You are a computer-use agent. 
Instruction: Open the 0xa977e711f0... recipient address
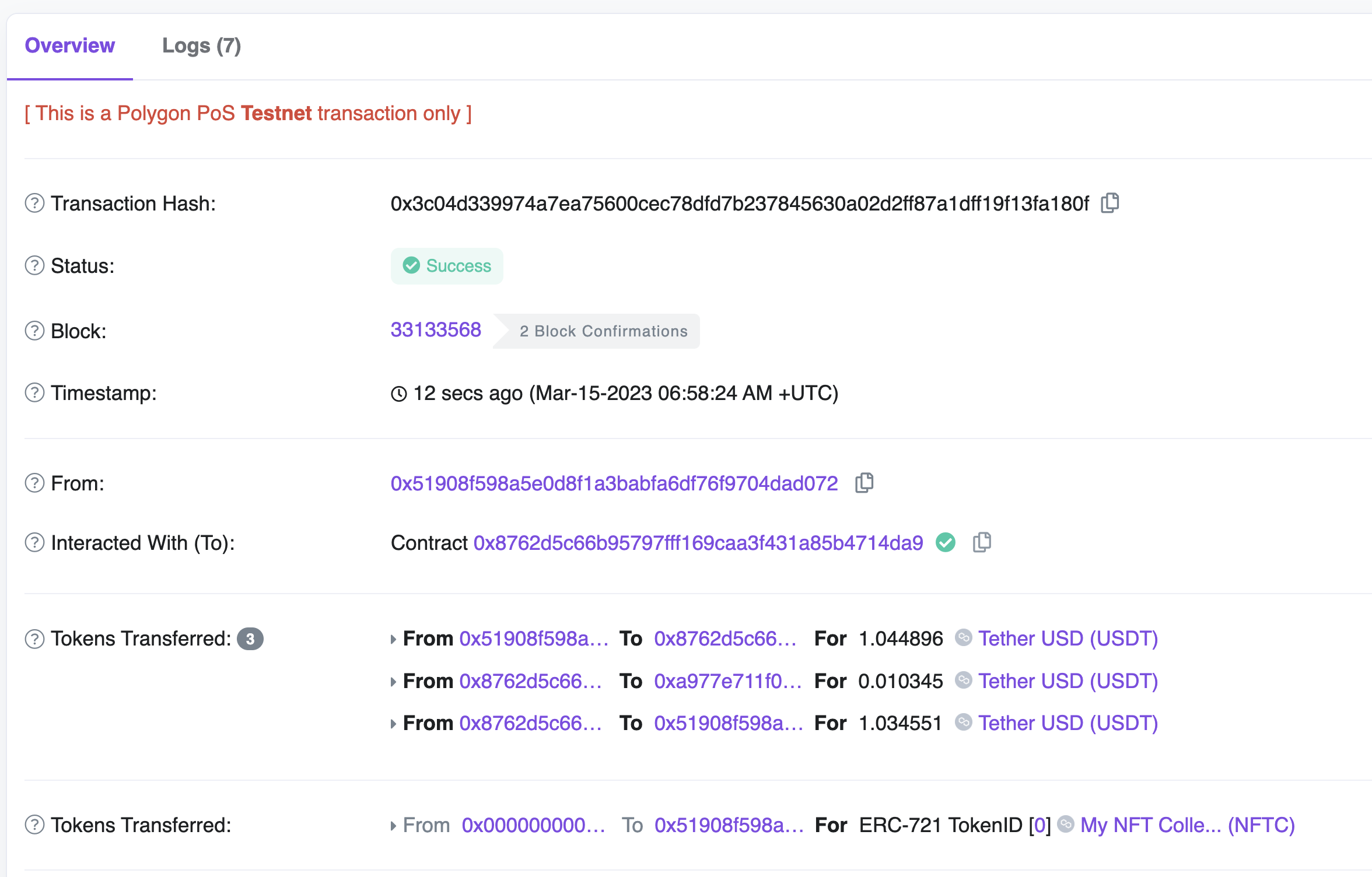pos(727,681)
